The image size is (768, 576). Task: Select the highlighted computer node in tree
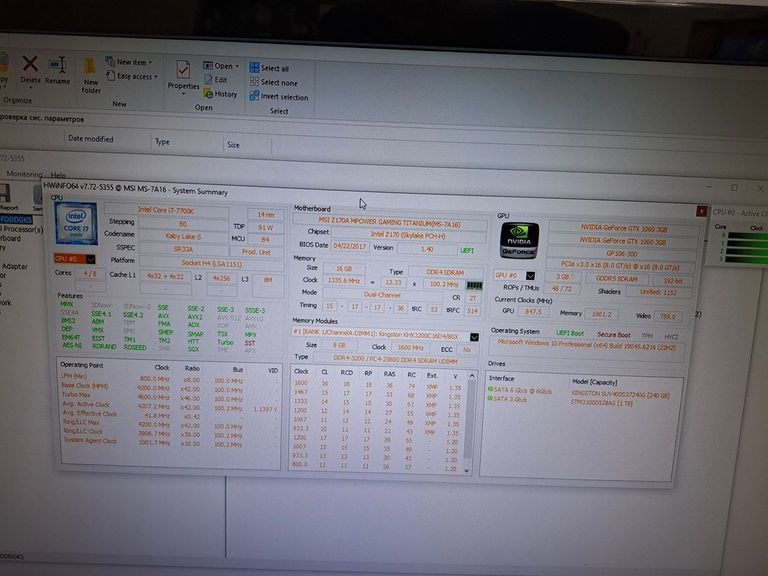coord(16,219)
